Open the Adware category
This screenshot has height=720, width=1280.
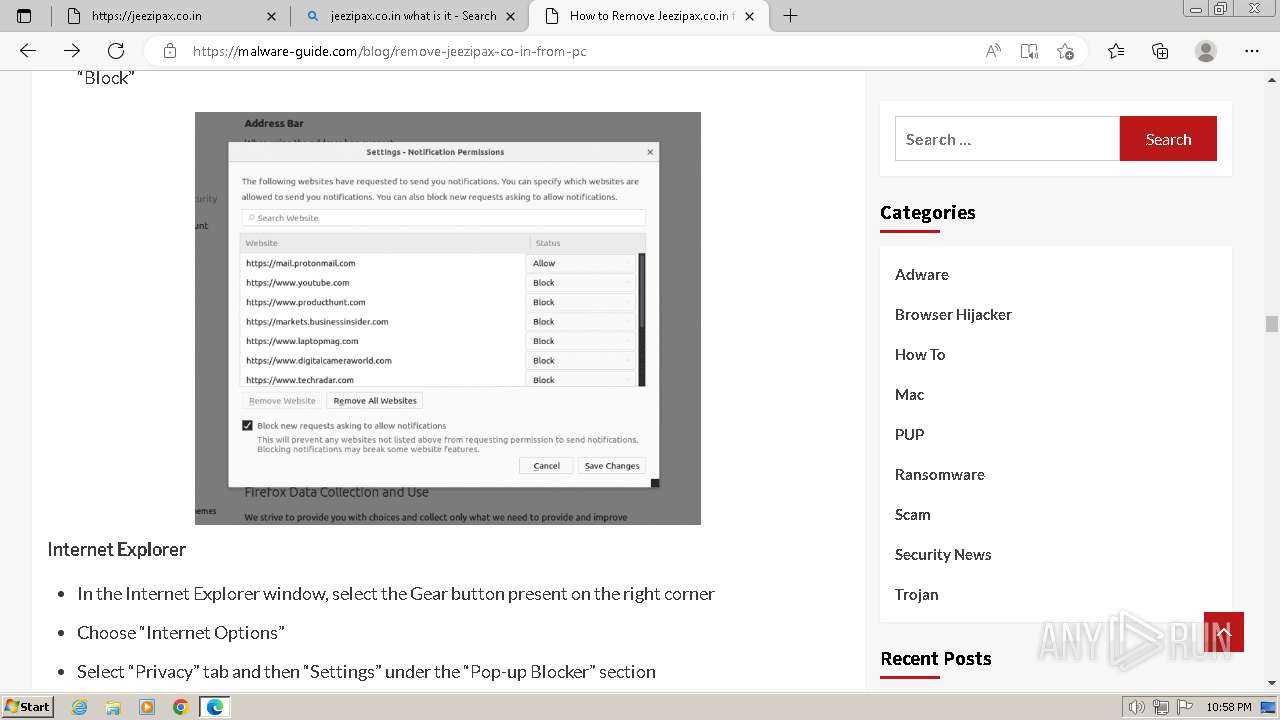tap(922, 274)
